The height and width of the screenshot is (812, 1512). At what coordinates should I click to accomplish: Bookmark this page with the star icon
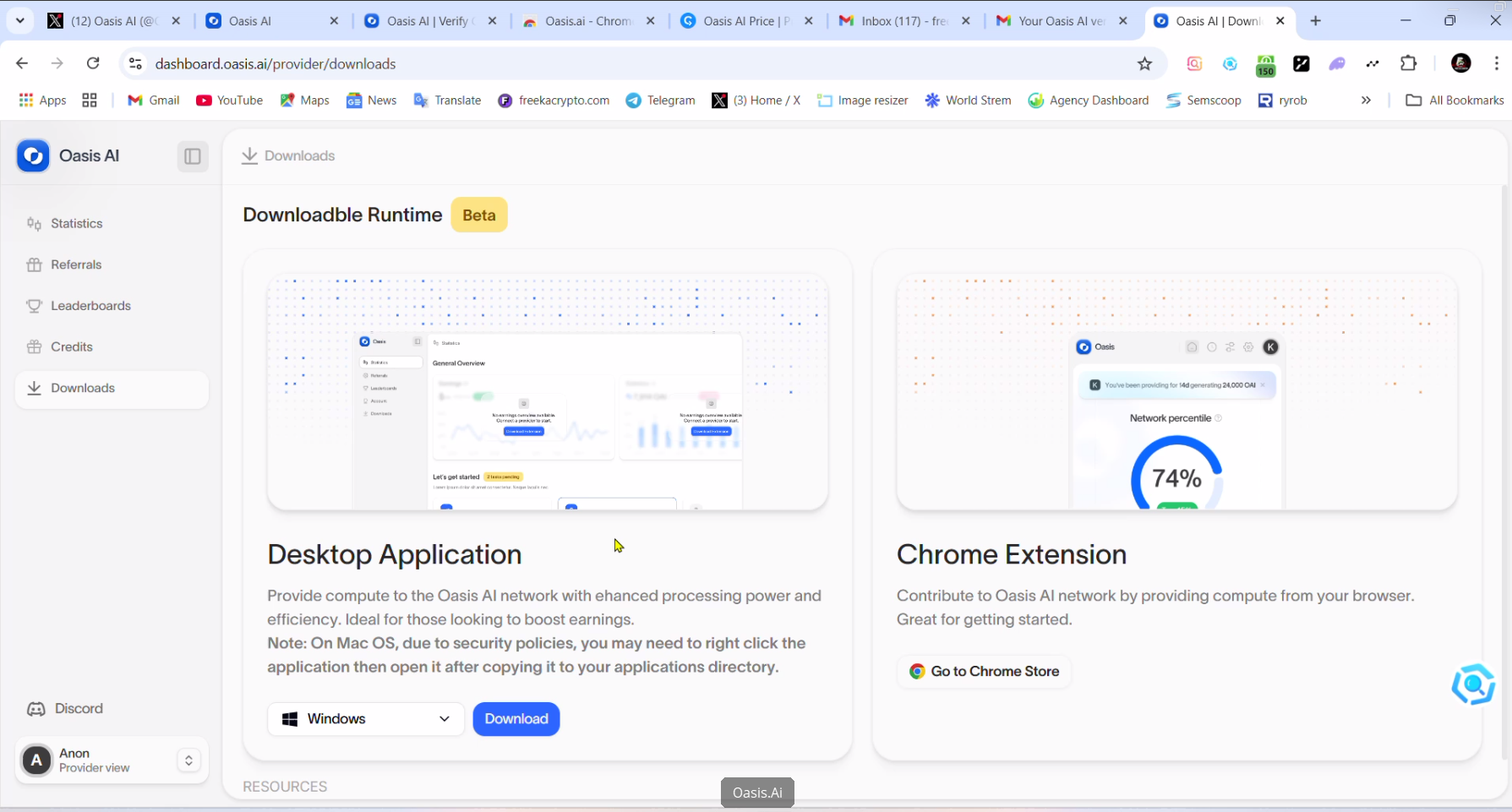(1144, 63)
